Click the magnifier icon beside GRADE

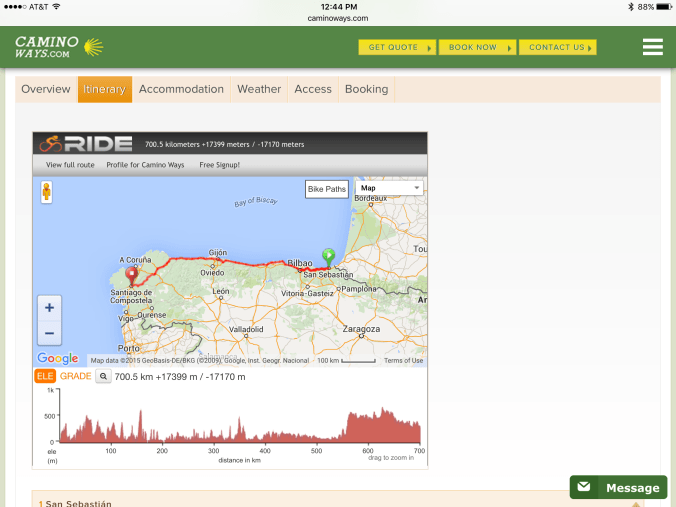pos(103,377)
